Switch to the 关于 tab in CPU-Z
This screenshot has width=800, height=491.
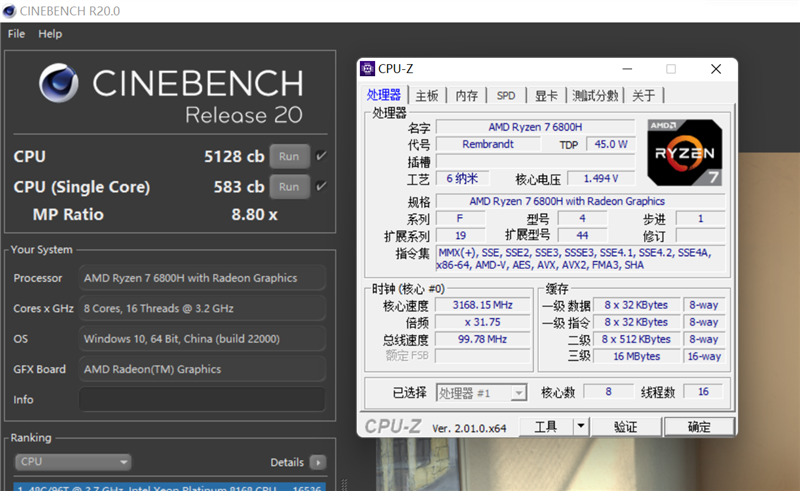[x=644, y=95]
